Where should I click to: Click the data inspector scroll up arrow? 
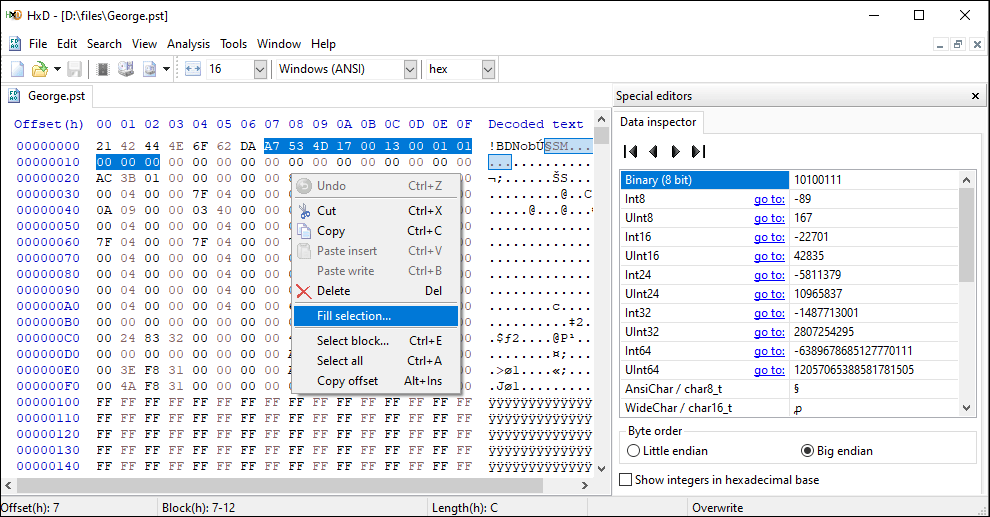coord(966,180)
